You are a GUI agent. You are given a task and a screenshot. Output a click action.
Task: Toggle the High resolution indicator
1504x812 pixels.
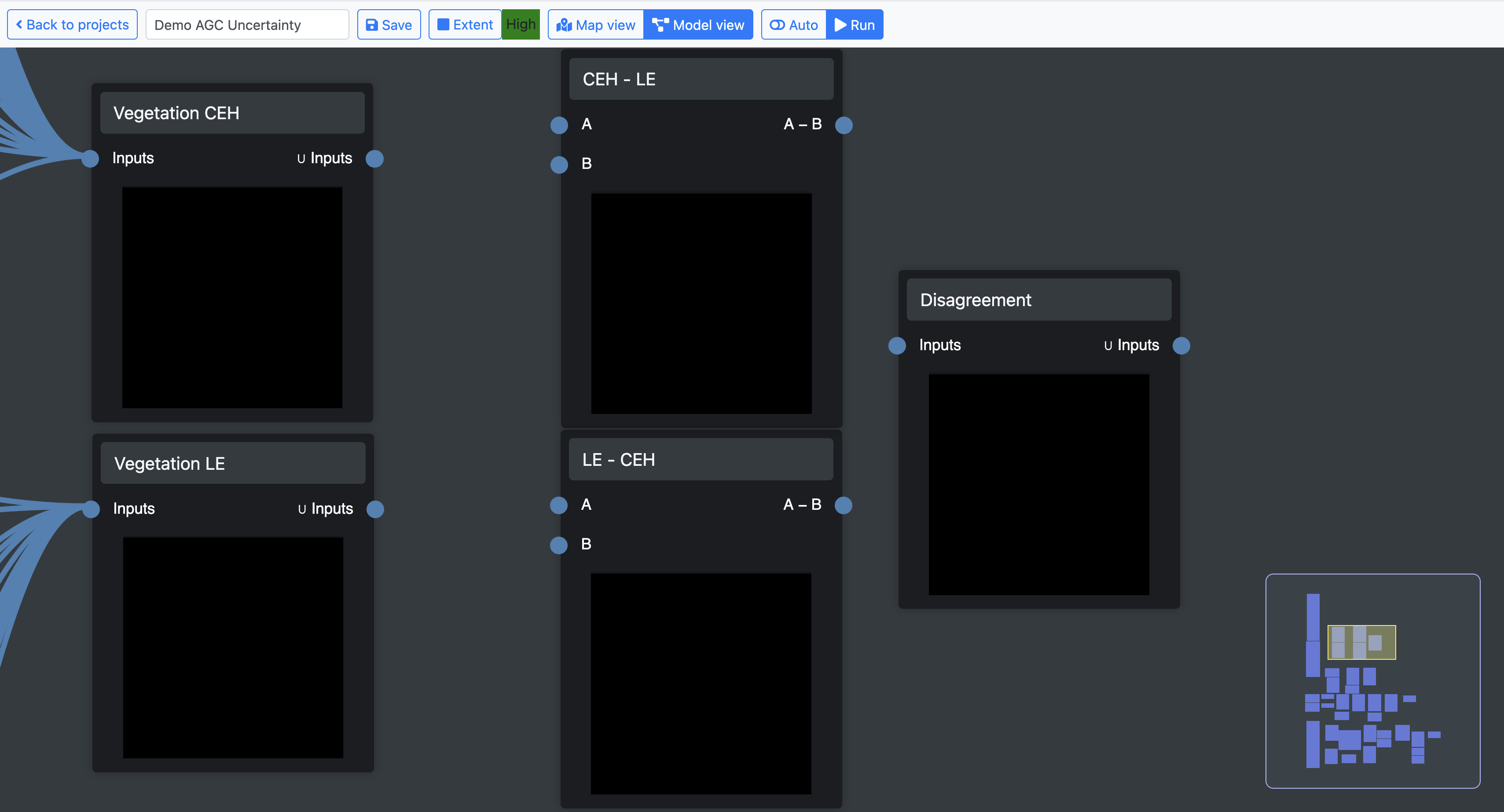520,25
